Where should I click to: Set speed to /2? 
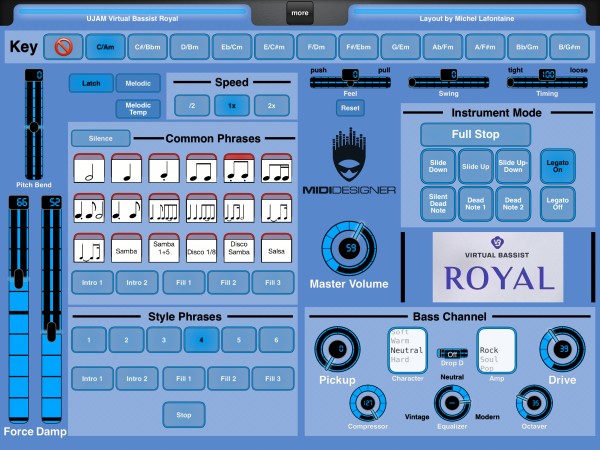pyautogui.click(x=192, y=106)
